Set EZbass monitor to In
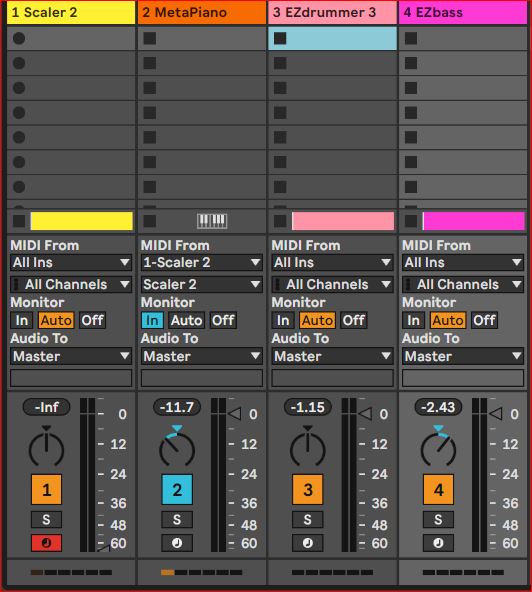 tap(413, 320)
